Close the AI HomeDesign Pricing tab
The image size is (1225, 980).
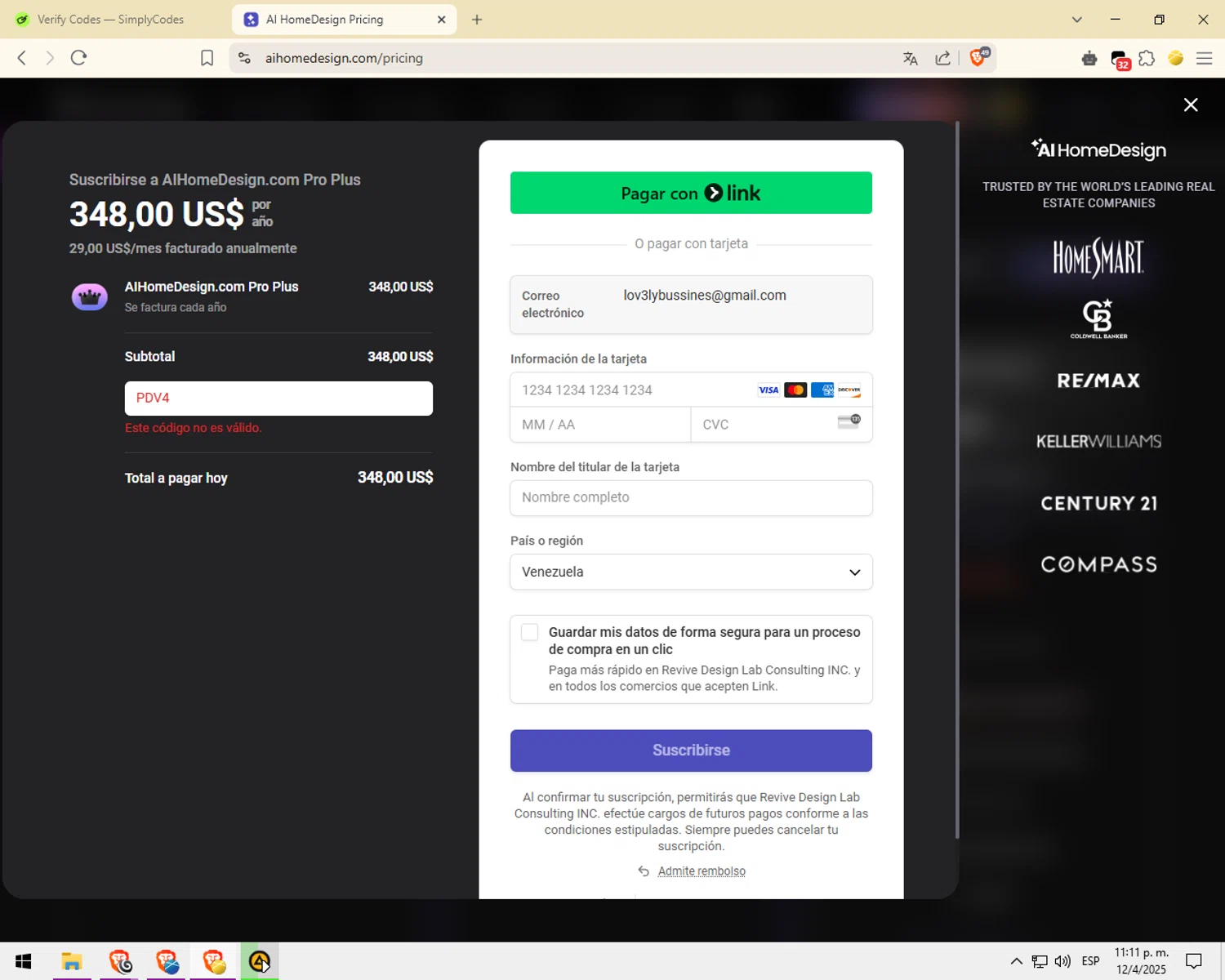[441, 20]
